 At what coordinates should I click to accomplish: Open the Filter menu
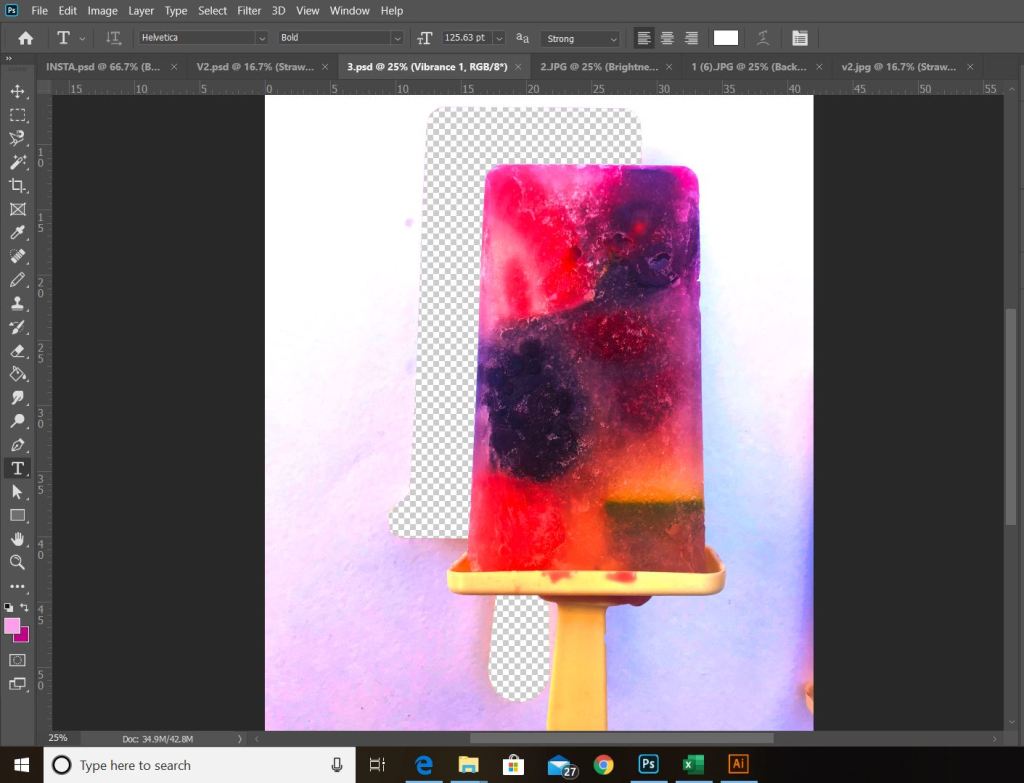[249, 11]
